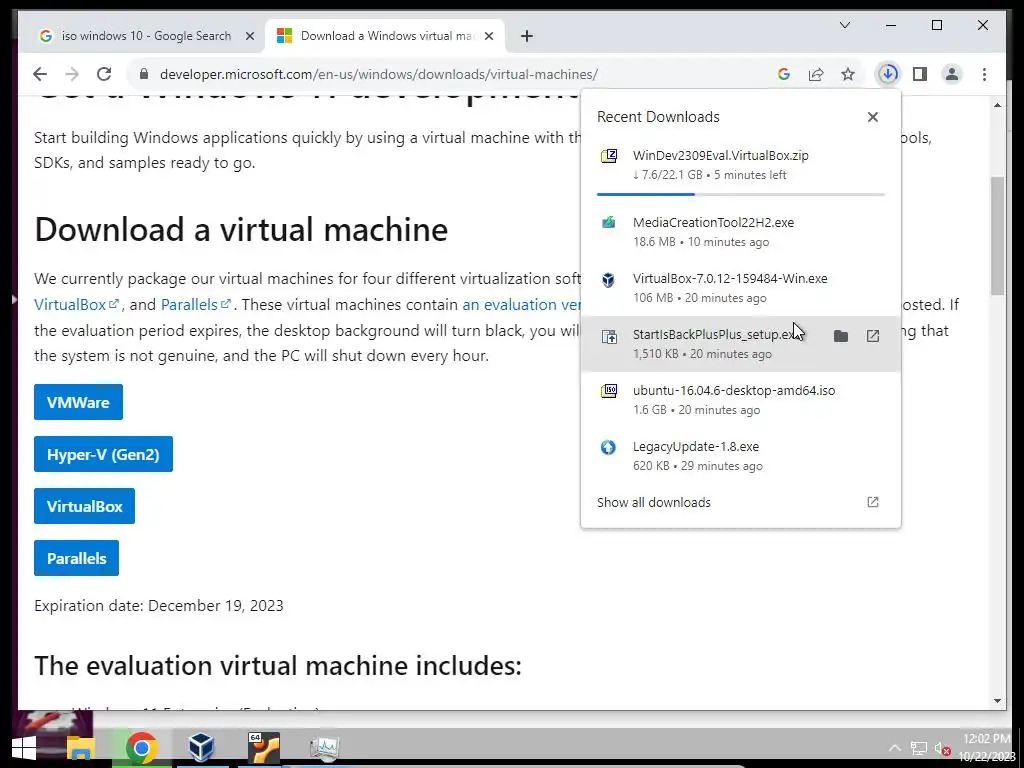Viewport: 1024px width, 768px height.
Task: Click the address bar URL
Action: 379,74
